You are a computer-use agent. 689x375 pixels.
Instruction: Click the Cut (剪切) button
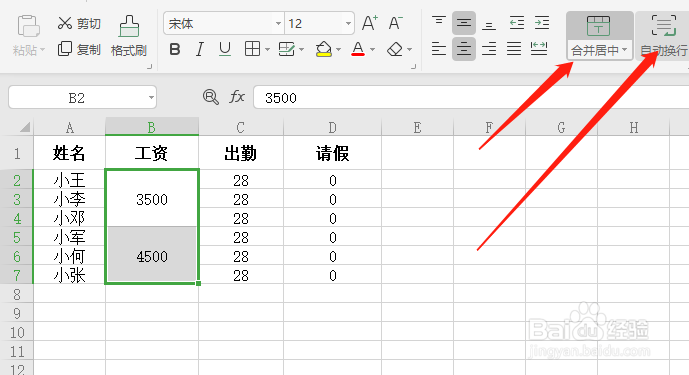click(79, 23)
